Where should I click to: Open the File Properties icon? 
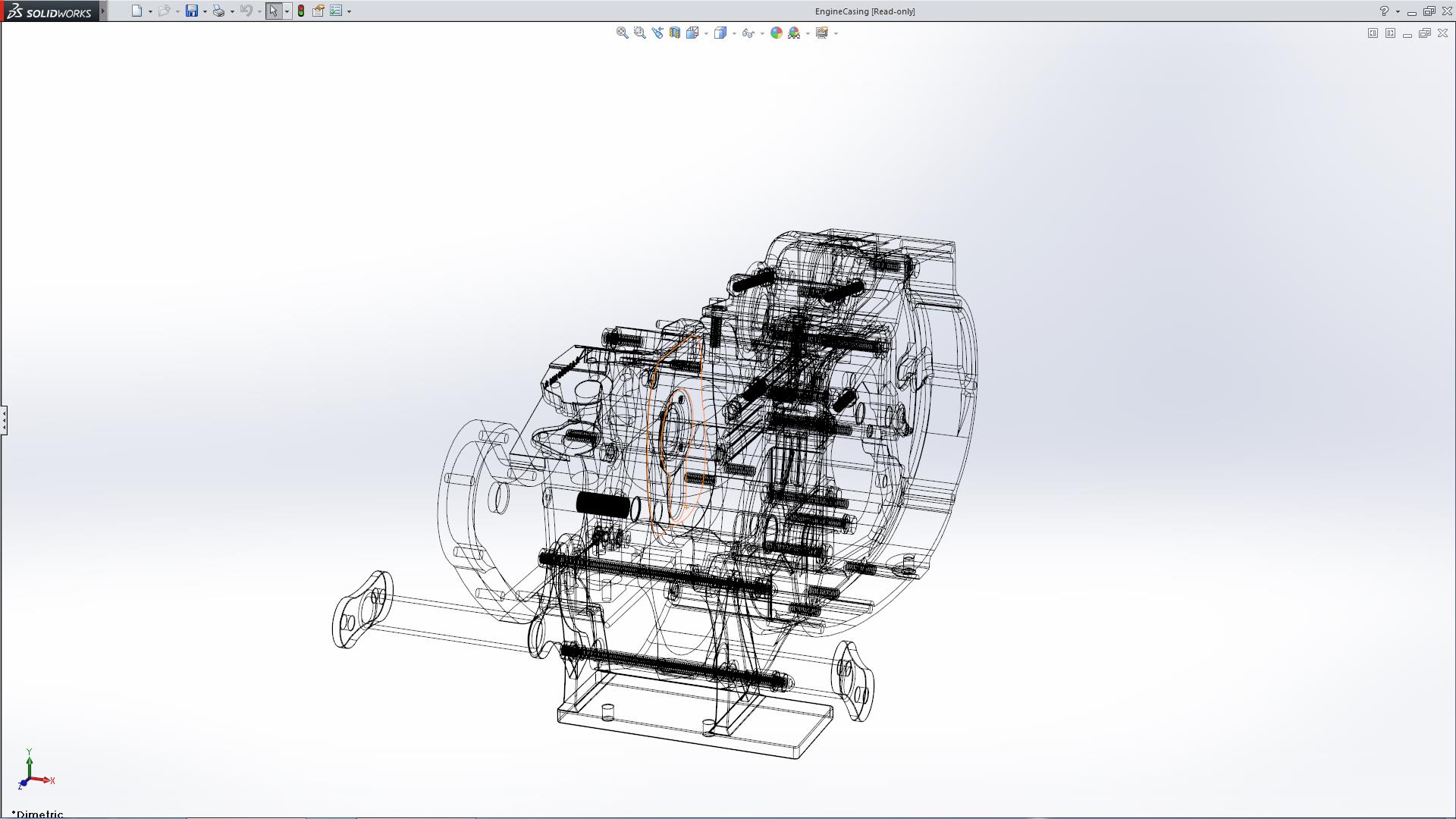click(318, 11)
